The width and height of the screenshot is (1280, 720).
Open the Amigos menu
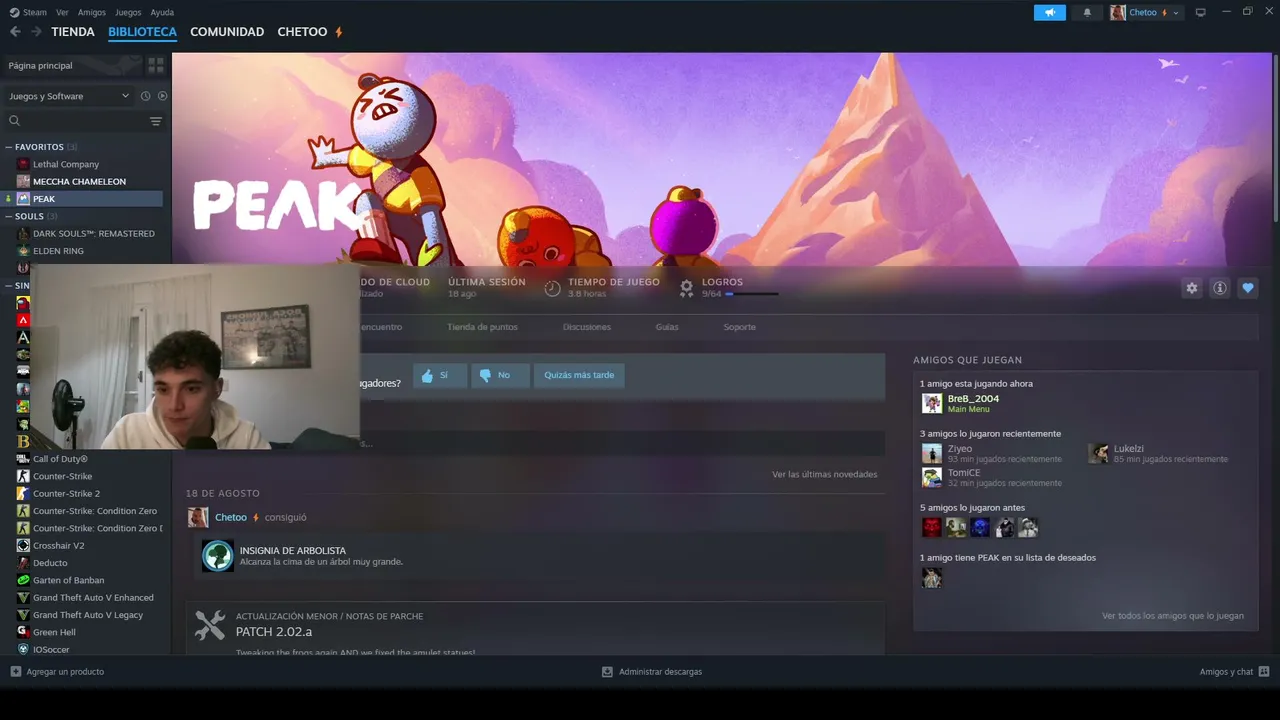[x=92, y=13]
